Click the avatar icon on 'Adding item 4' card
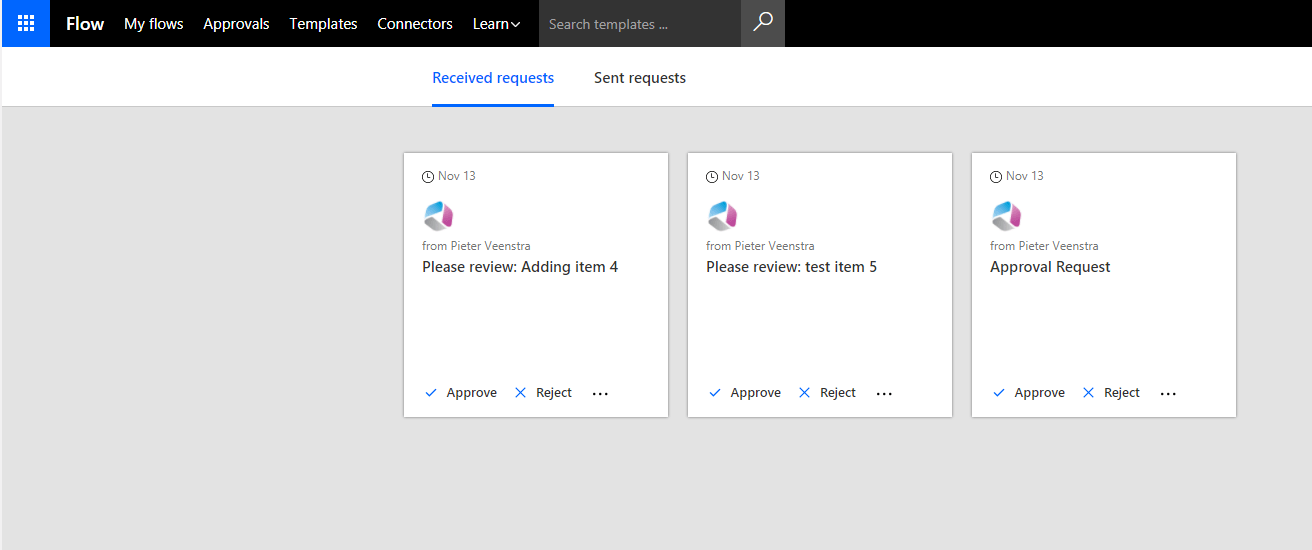This screenshot has width=1312, height=550. click(x=439, y=215)
